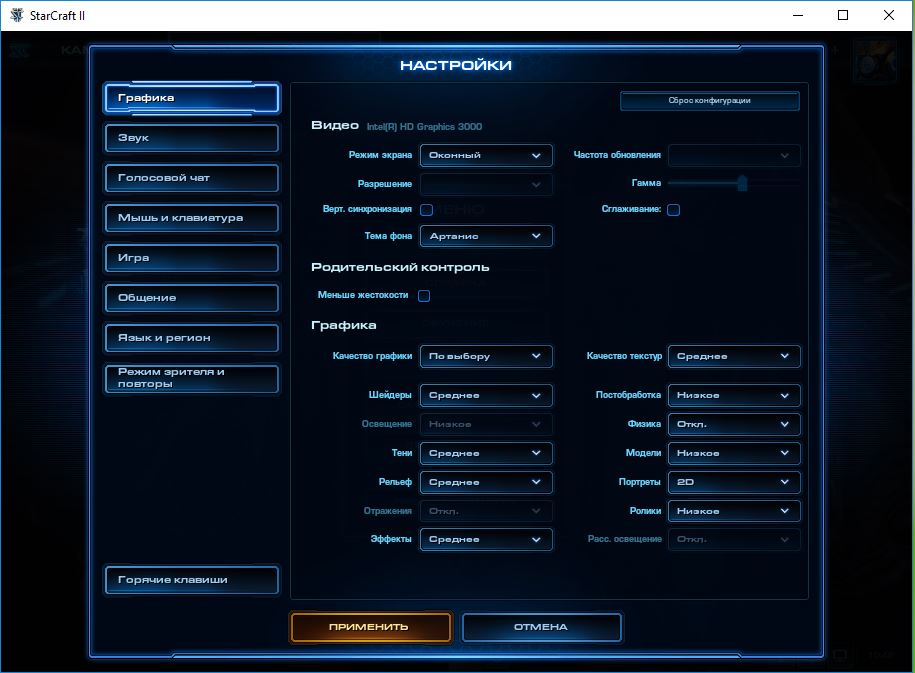Toggle the Верт. синхронизация checkbox
Image resolution: width=915 pixels, height=673 pixels.
click(x=427, y=210)
